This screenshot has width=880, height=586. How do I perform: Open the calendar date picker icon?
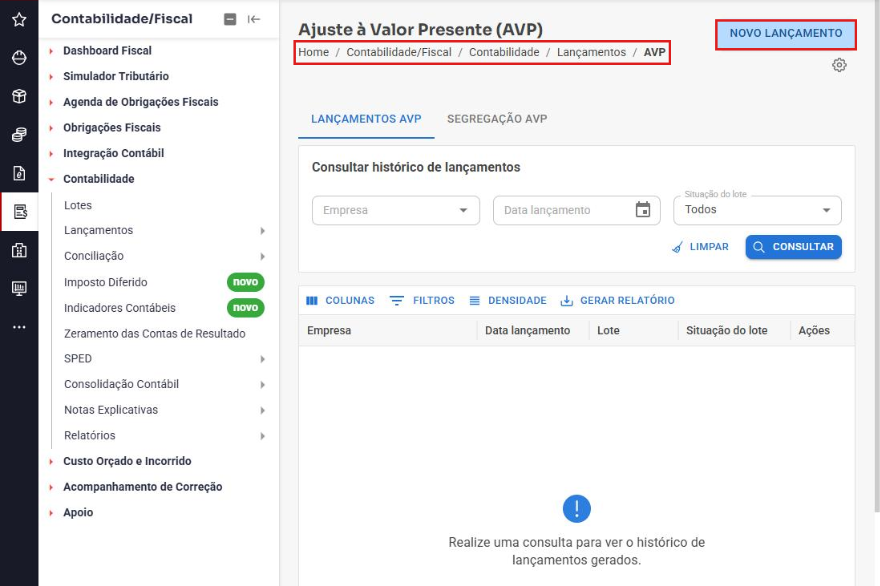coord(643,210)
